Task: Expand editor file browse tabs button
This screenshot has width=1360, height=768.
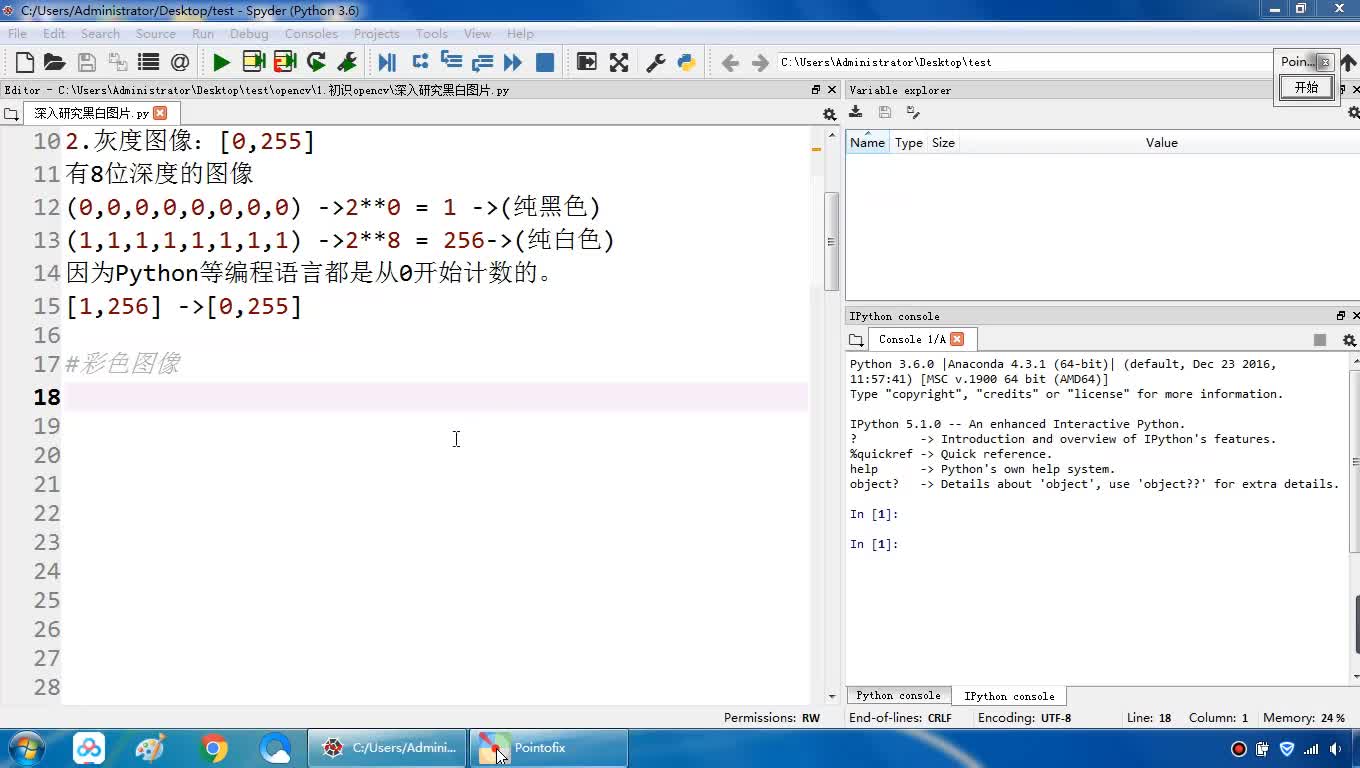Action: pos(11,114)
